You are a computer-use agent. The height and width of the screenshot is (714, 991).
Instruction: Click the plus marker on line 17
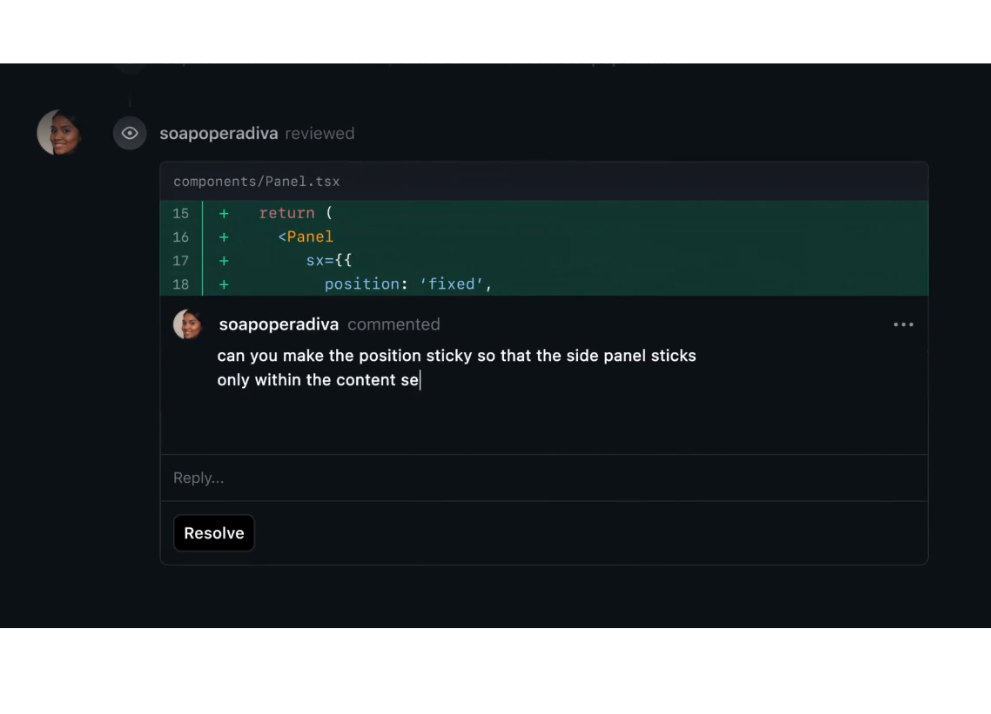coord(224,260)
